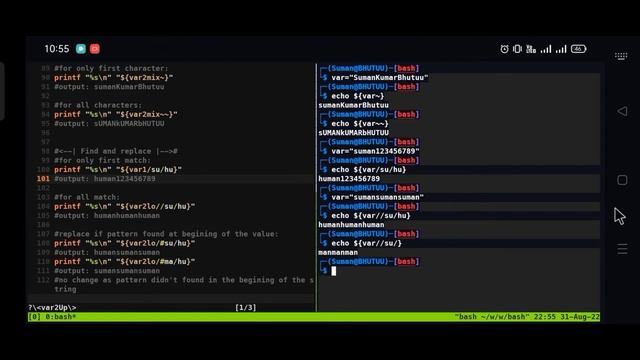This screenshot has height=360, width=640.
Task: Click the 10:55 clock in status bar
Action: tap(57, 49)
